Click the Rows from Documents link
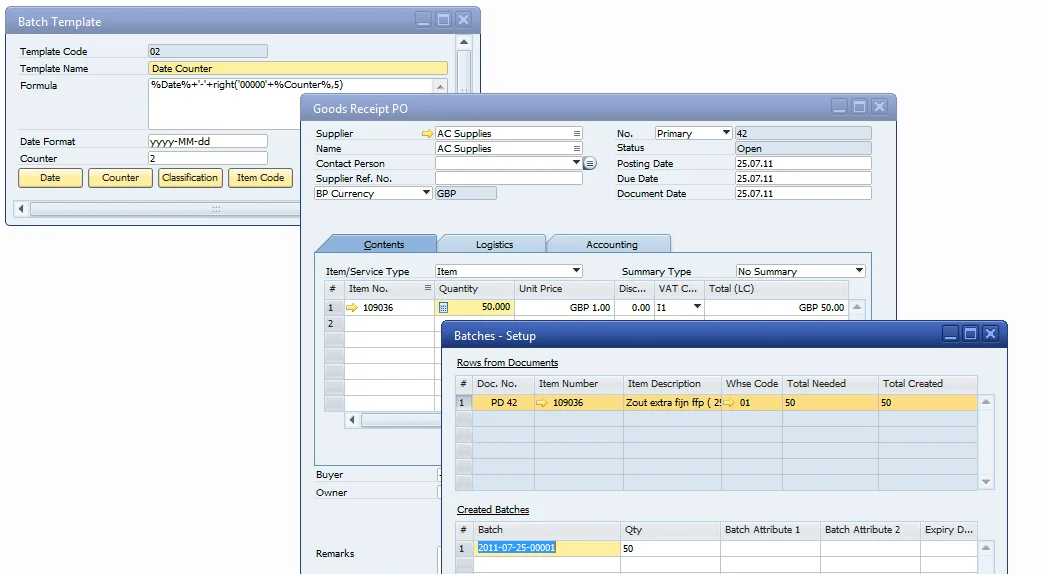The image size is (1041, 576). (507, 362)
